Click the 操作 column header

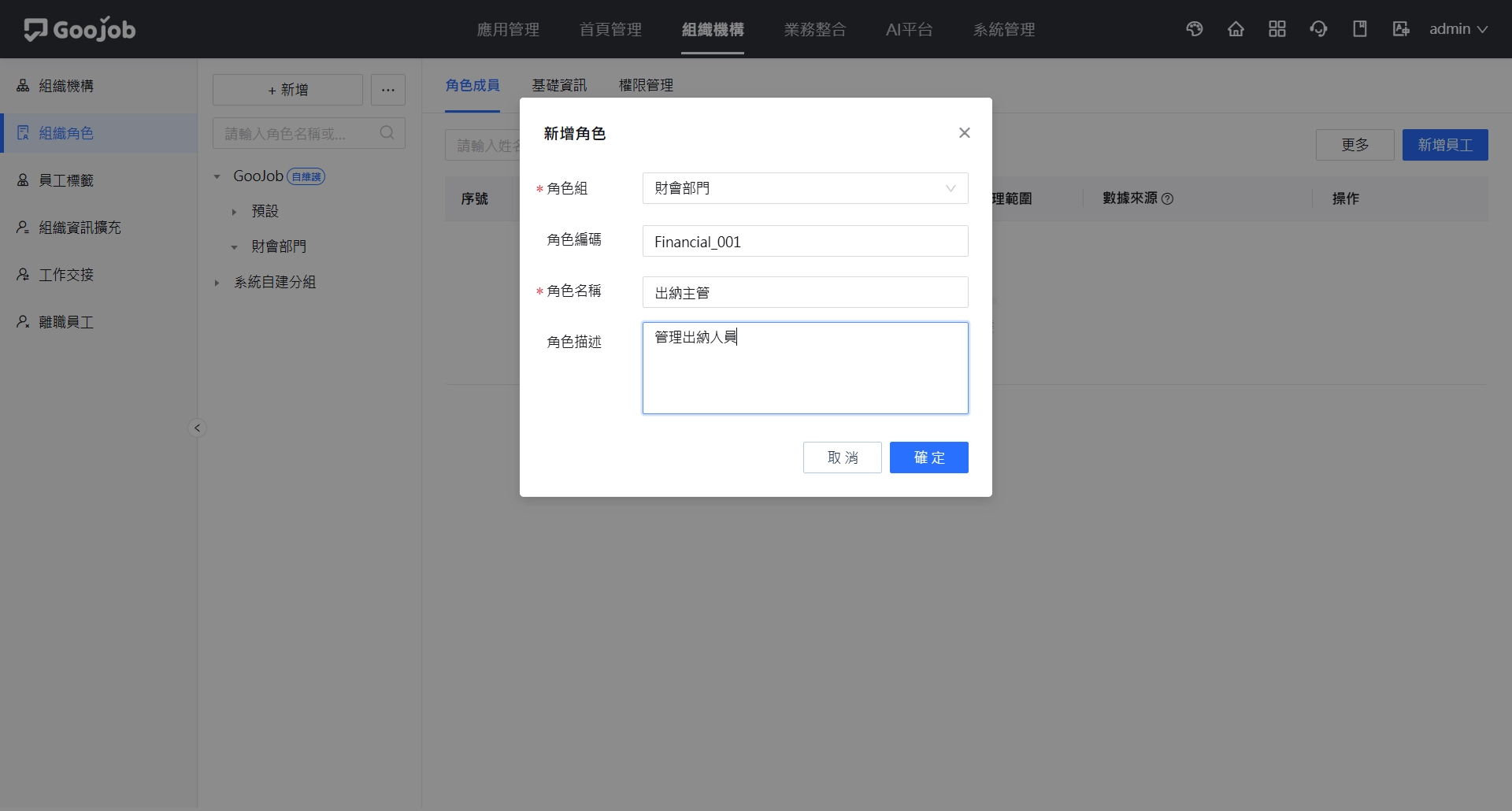click(x=1346, y=198)
